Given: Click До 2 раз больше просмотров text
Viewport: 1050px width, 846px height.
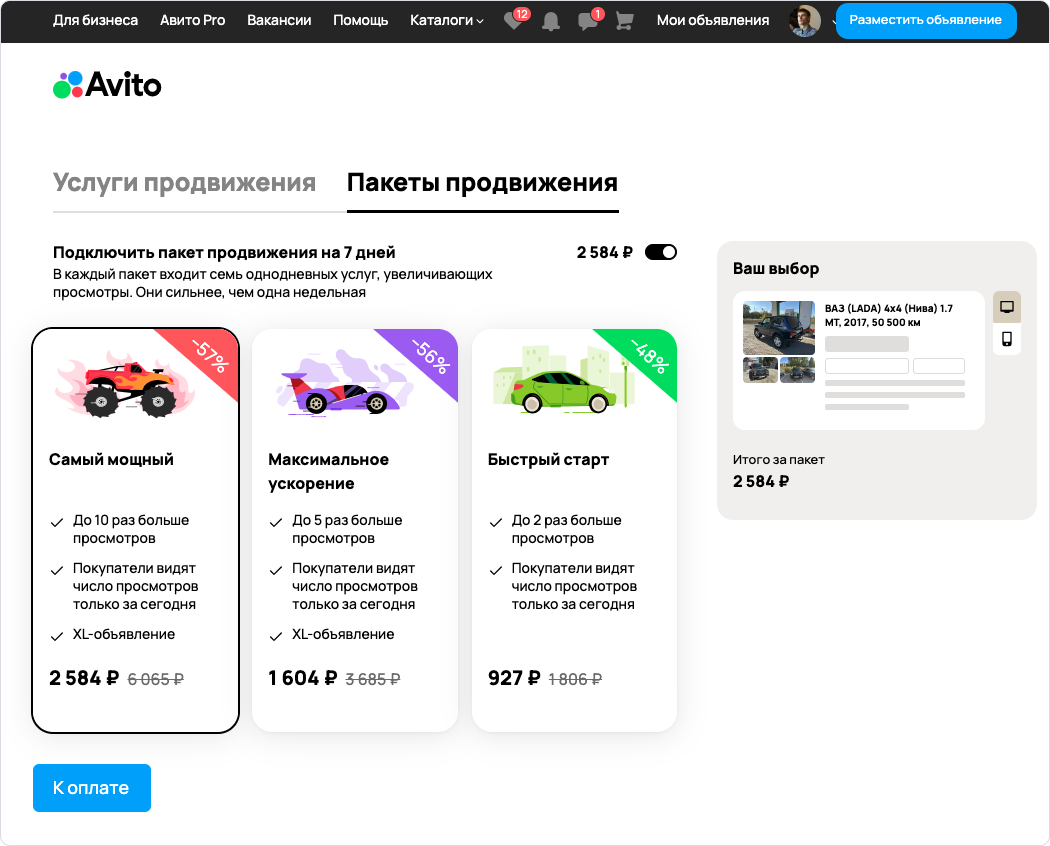Looking at the screenshot, I should 567,529.
